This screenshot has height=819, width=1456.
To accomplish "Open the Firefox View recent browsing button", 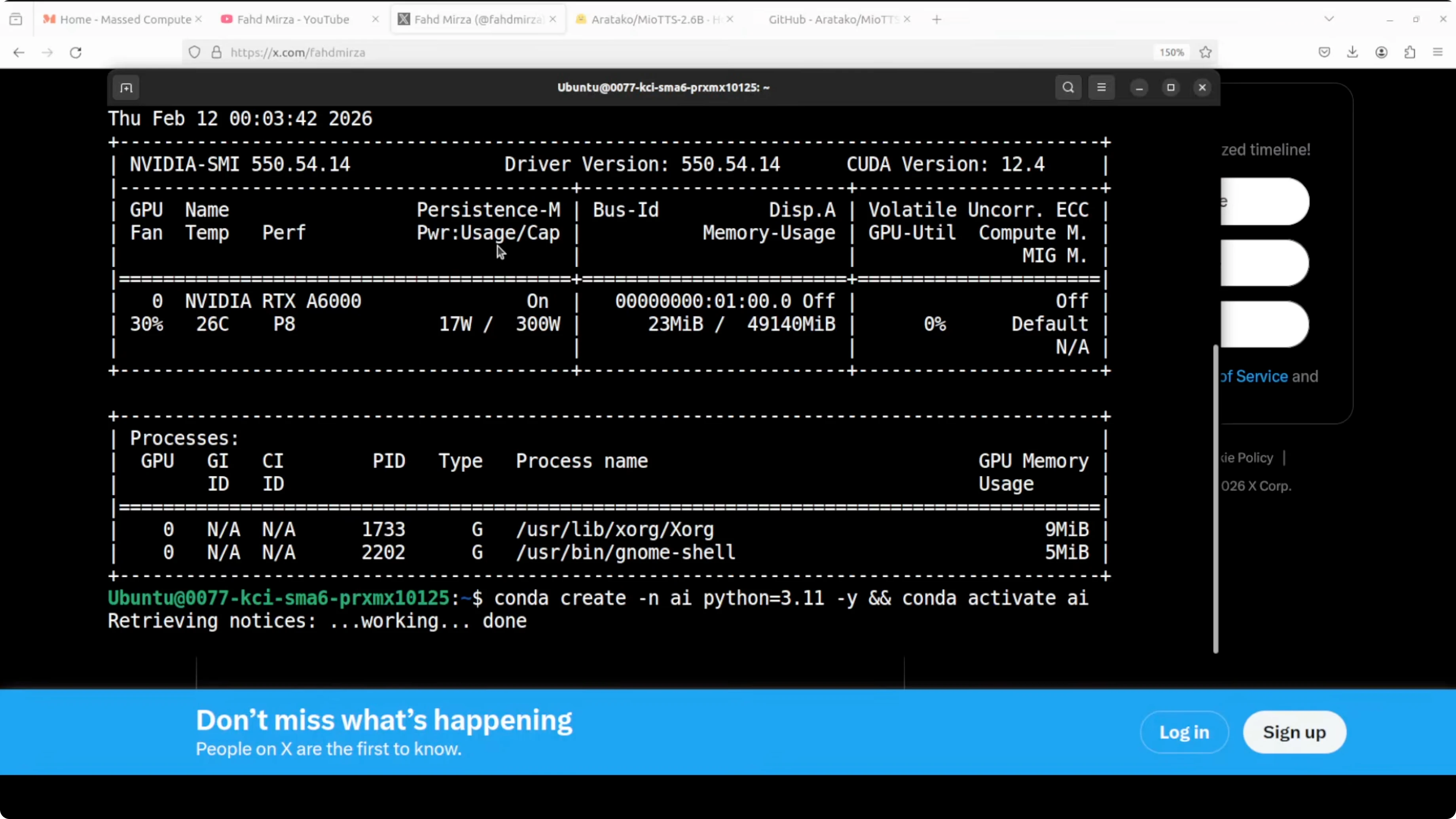I will click(16, 19).
